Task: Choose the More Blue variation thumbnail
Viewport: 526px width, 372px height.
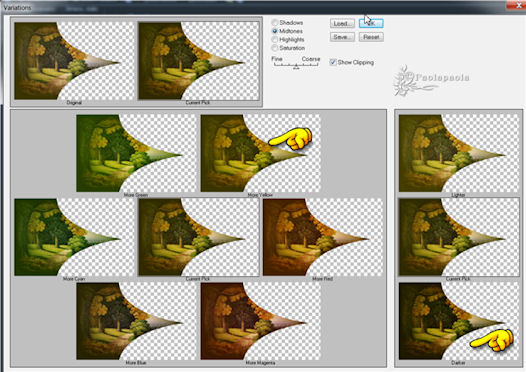Action: pyautogui.click(x=136, y=321)
